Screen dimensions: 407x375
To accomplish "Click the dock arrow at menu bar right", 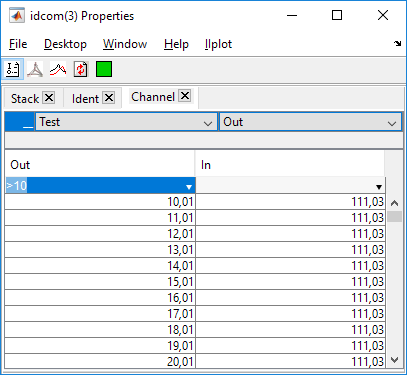I will [x=397, y=43].
